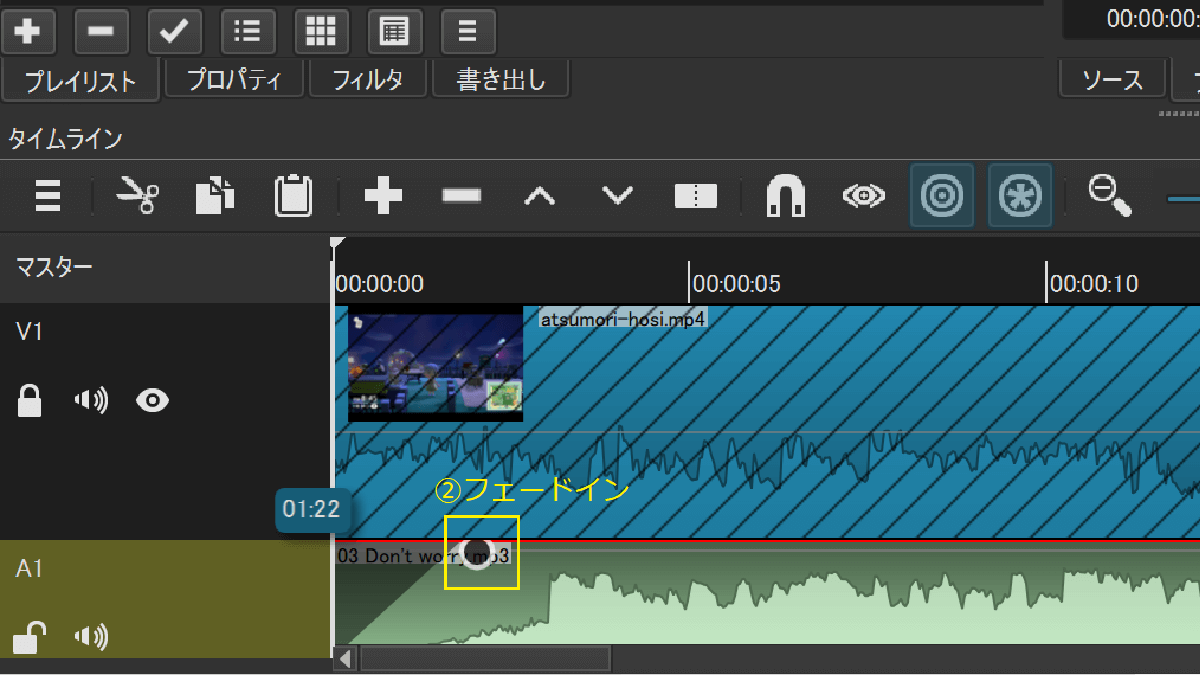Image resolution: width=1200 pixels, height=675 pixels.
Task: Select the fade-in control on the Don't worry.mp3 clip
Action: [x=478, y=555]
